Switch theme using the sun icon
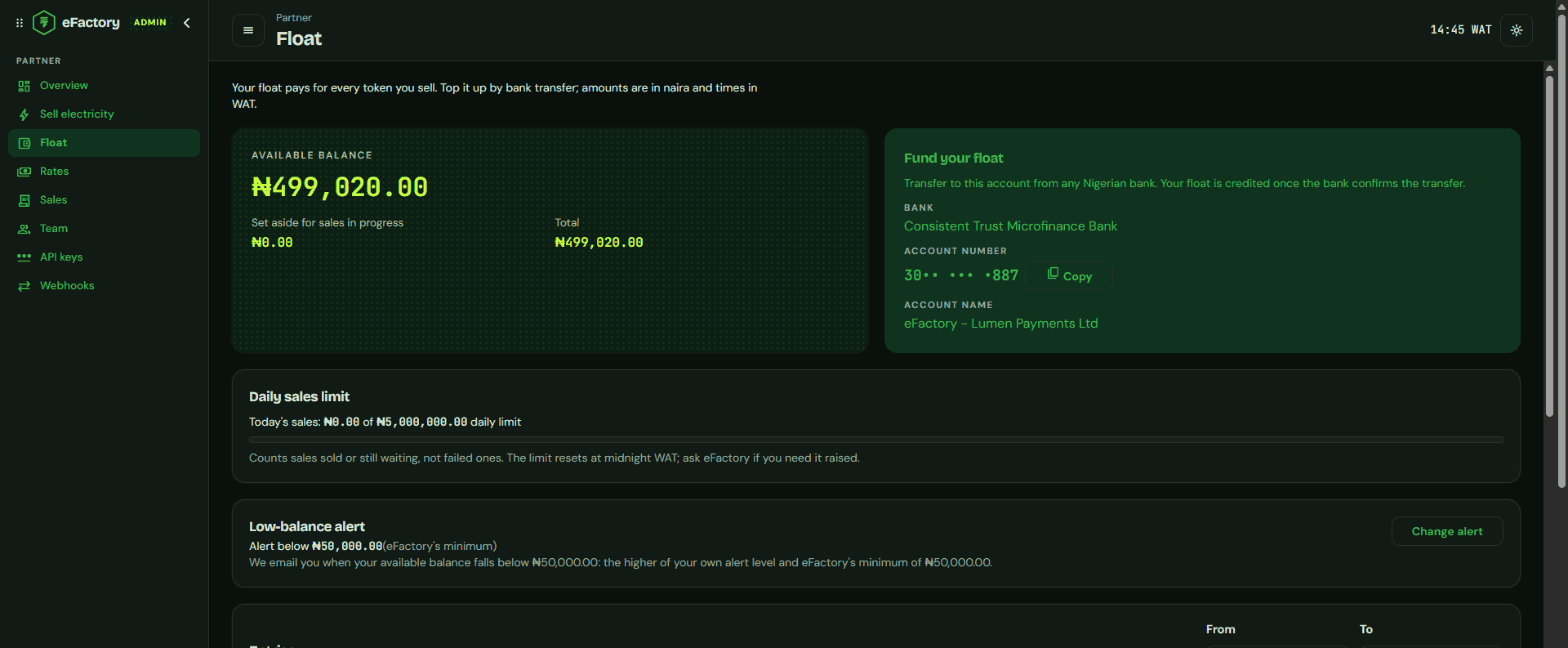 click(x=1516, y=30)
